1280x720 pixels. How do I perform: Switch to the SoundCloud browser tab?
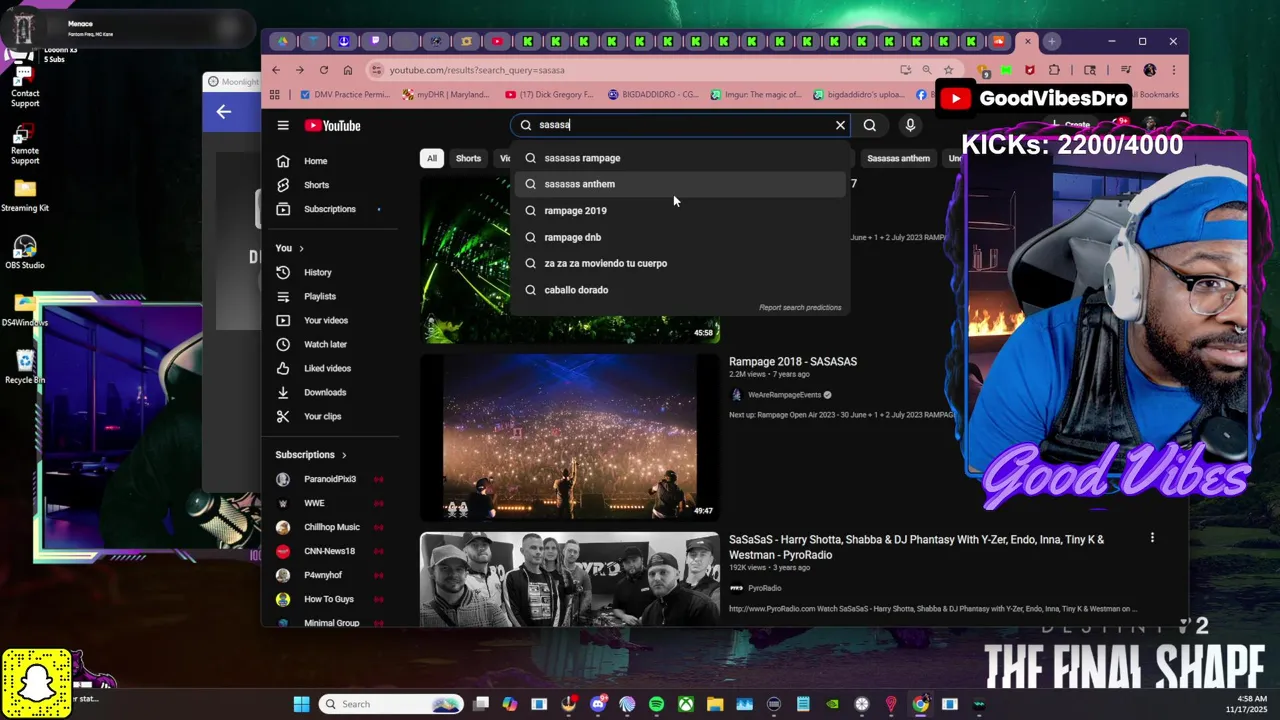pyautogui.click(x=998, y=41)
